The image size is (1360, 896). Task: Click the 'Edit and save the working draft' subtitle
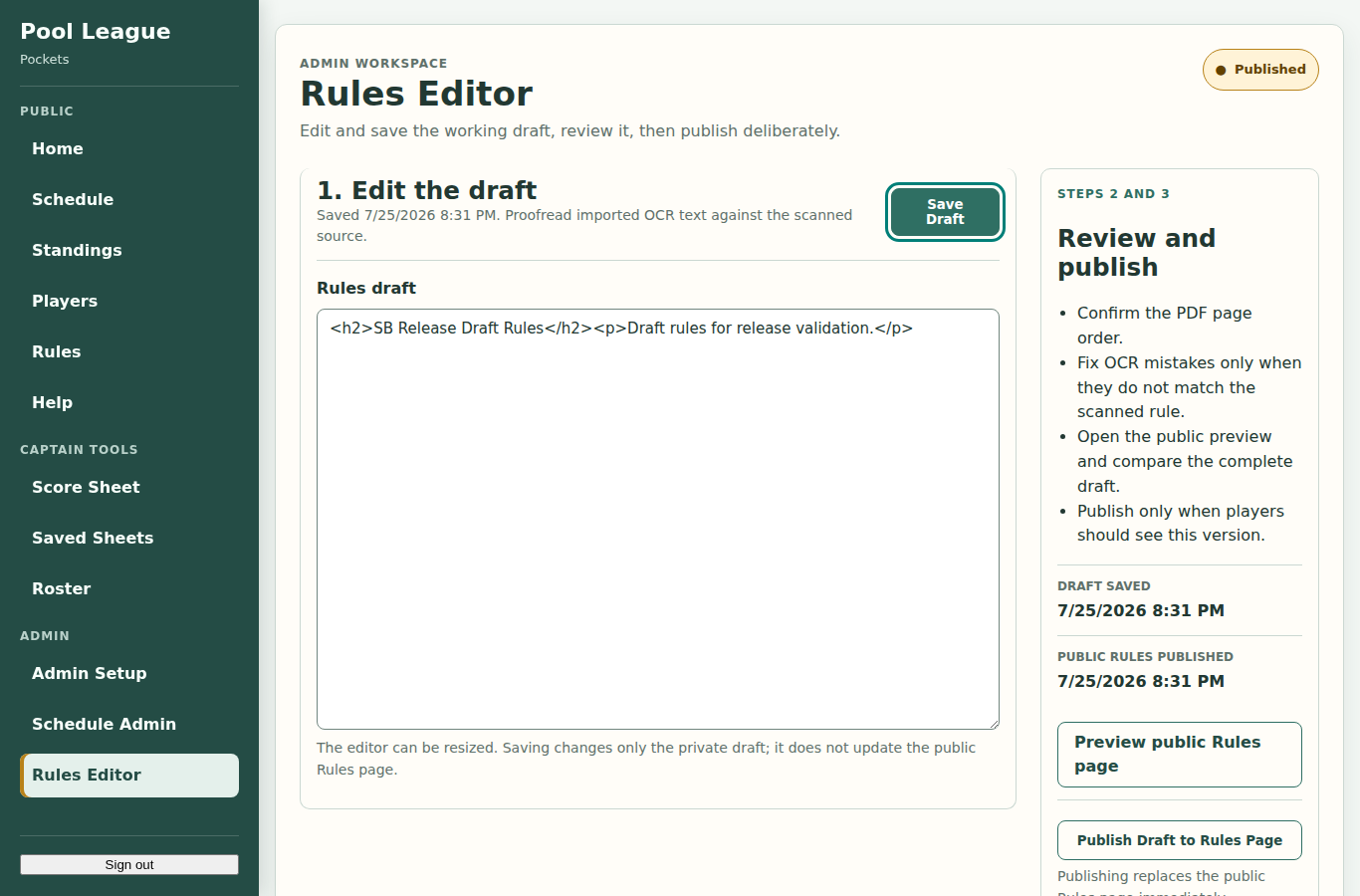point(569,130)
